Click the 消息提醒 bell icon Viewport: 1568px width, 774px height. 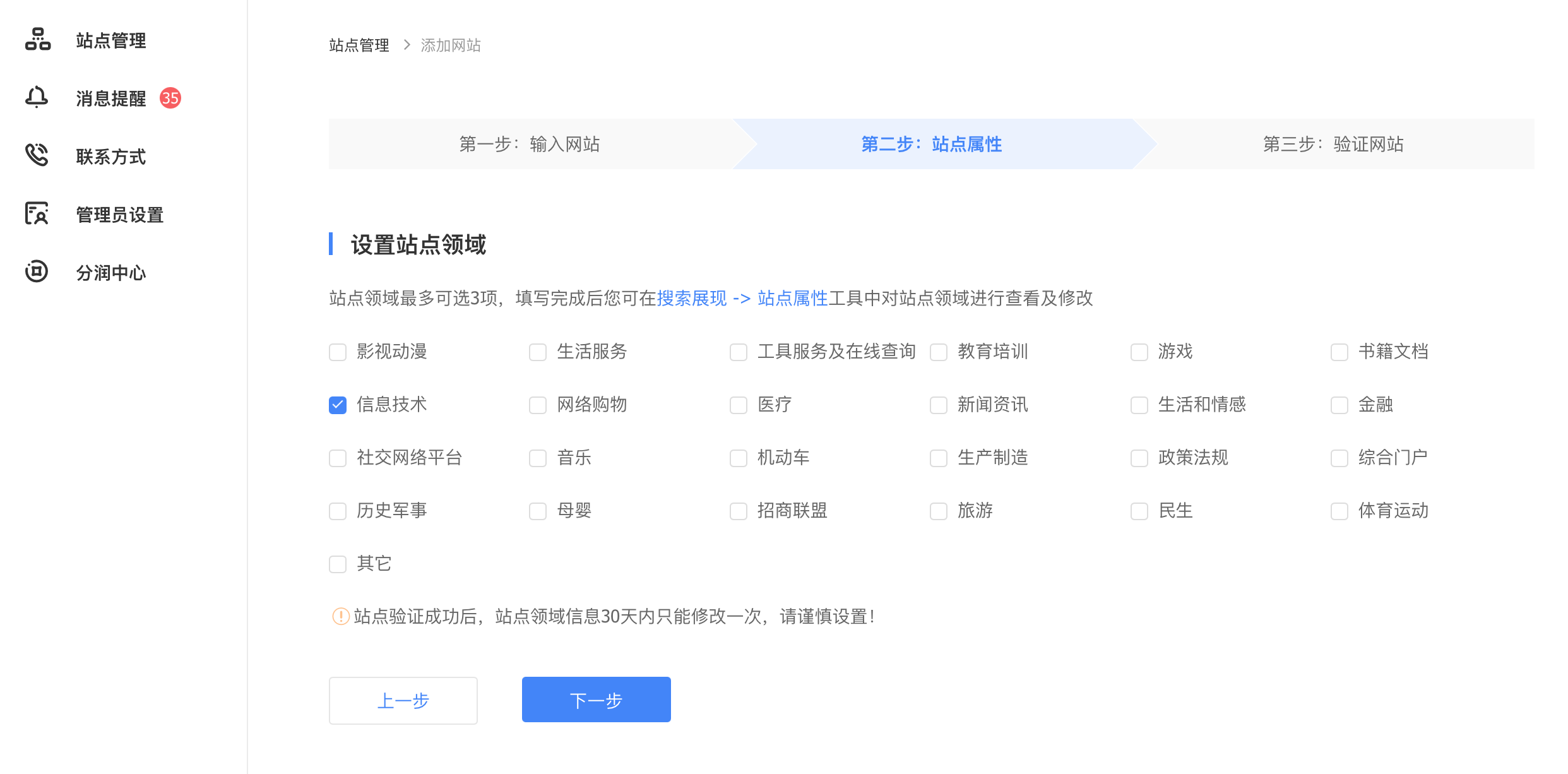(x=36, y=98)
